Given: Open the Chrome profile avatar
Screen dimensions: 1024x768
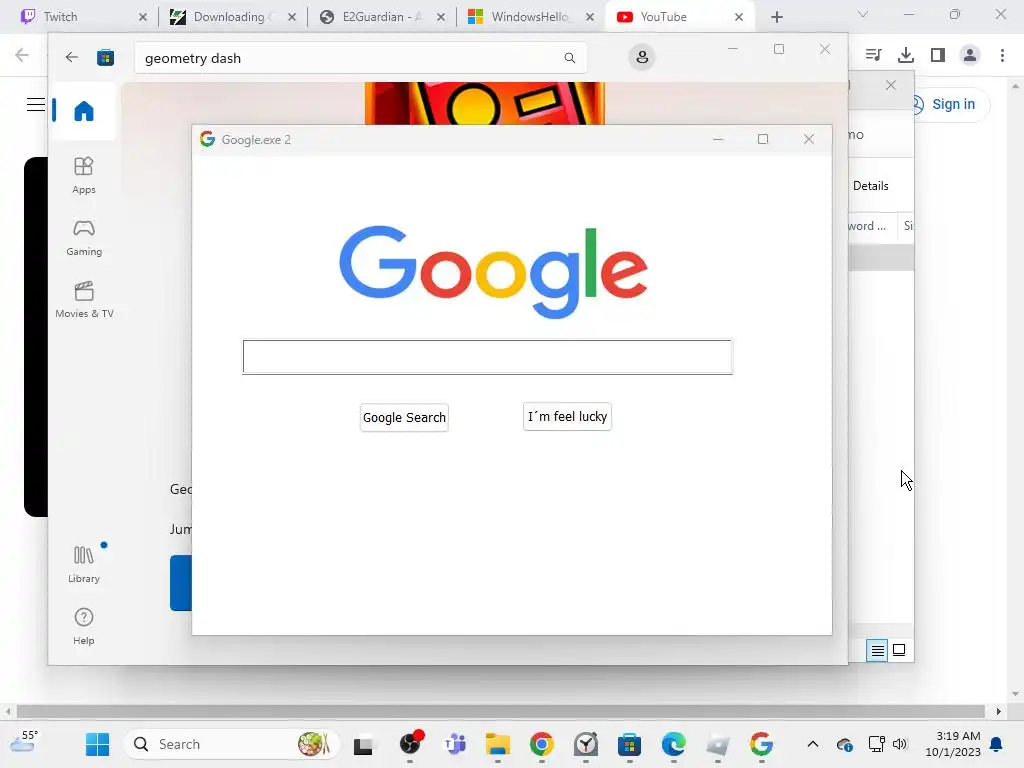Looking at the screenshot, I should (x=970, y=55).
